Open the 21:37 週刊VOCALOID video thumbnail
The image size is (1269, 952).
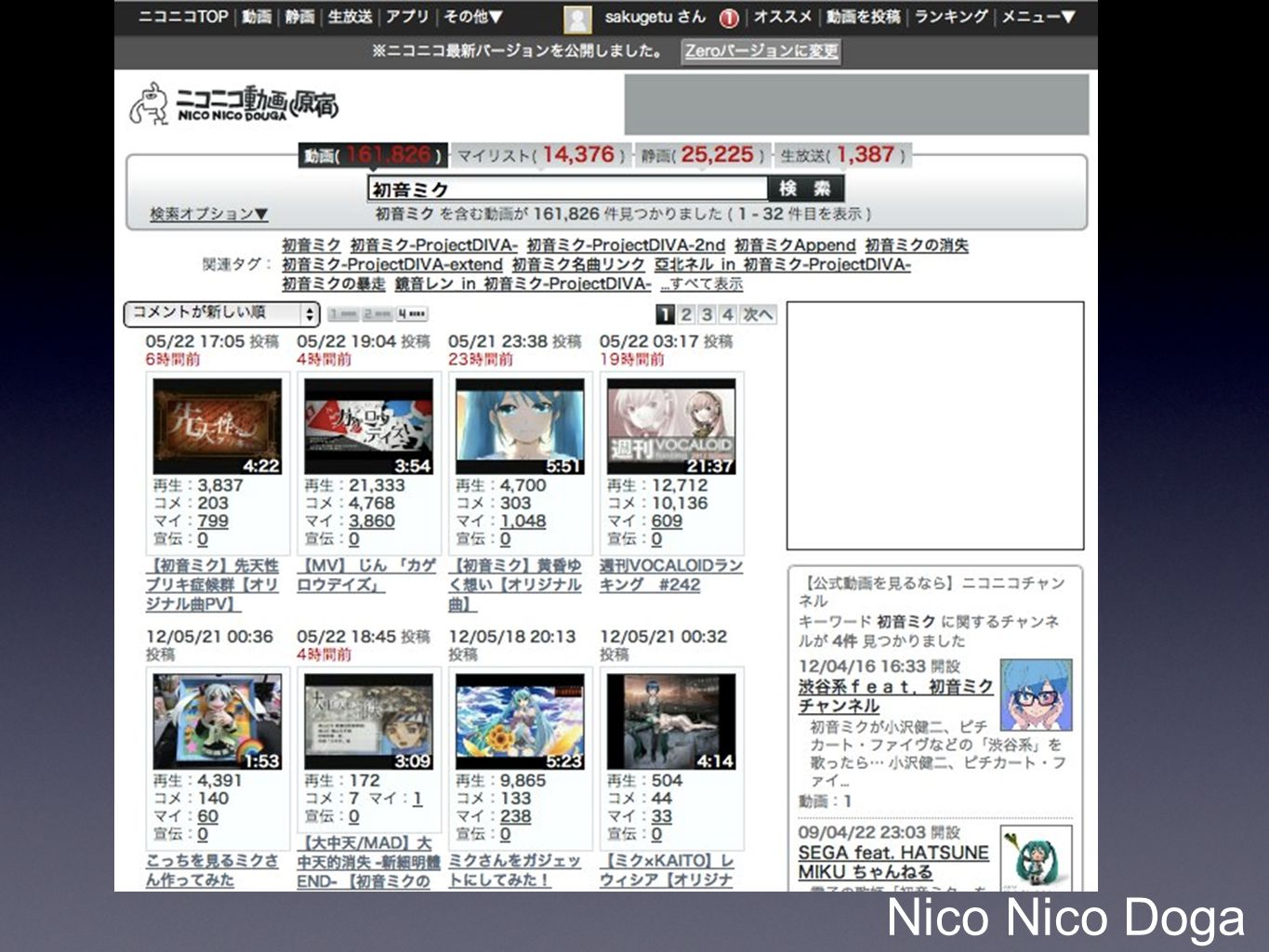[671, 427]
